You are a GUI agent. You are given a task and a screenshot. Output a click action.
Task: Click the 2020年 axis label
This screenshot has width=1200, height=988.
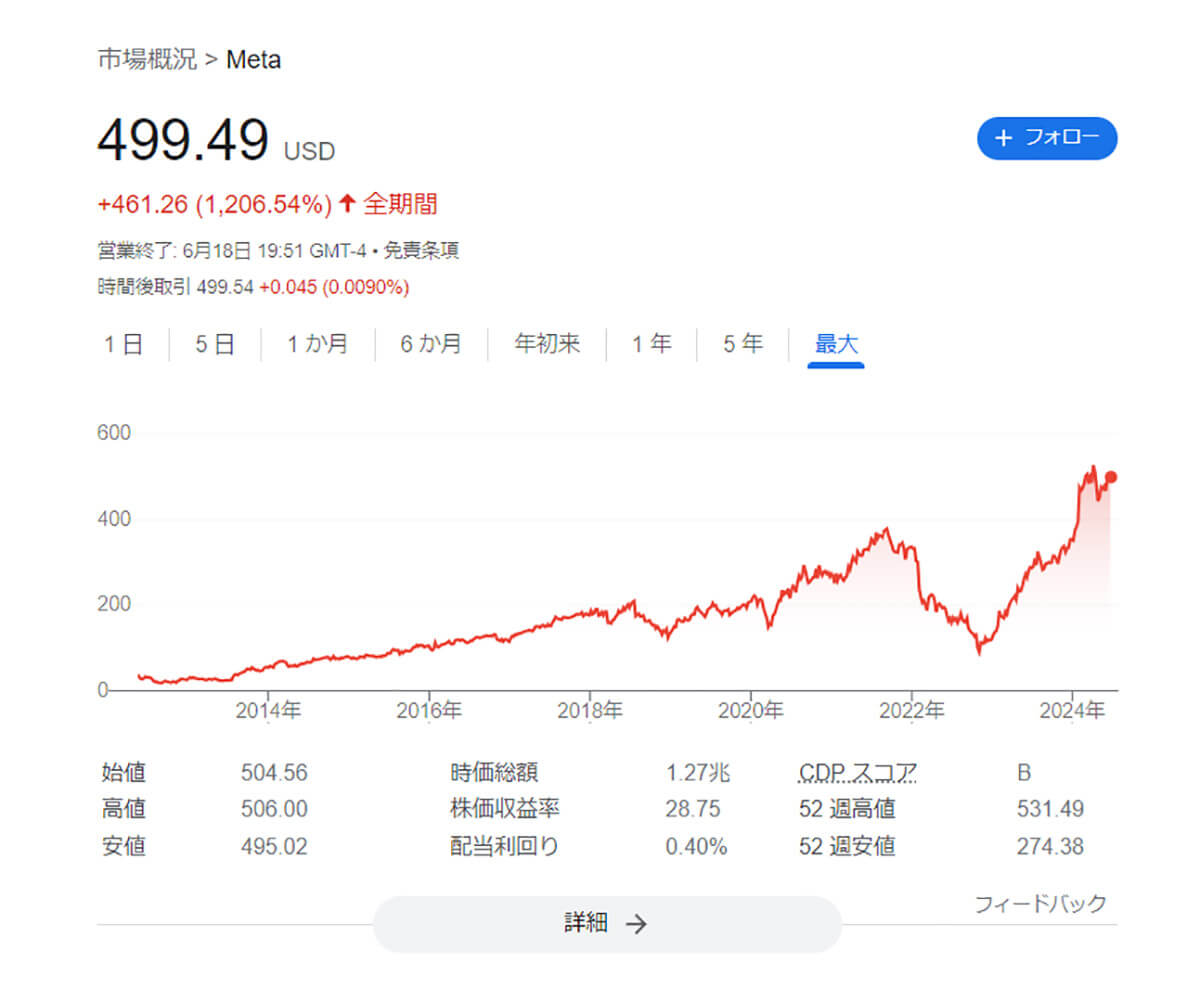(x=751, y=711)
